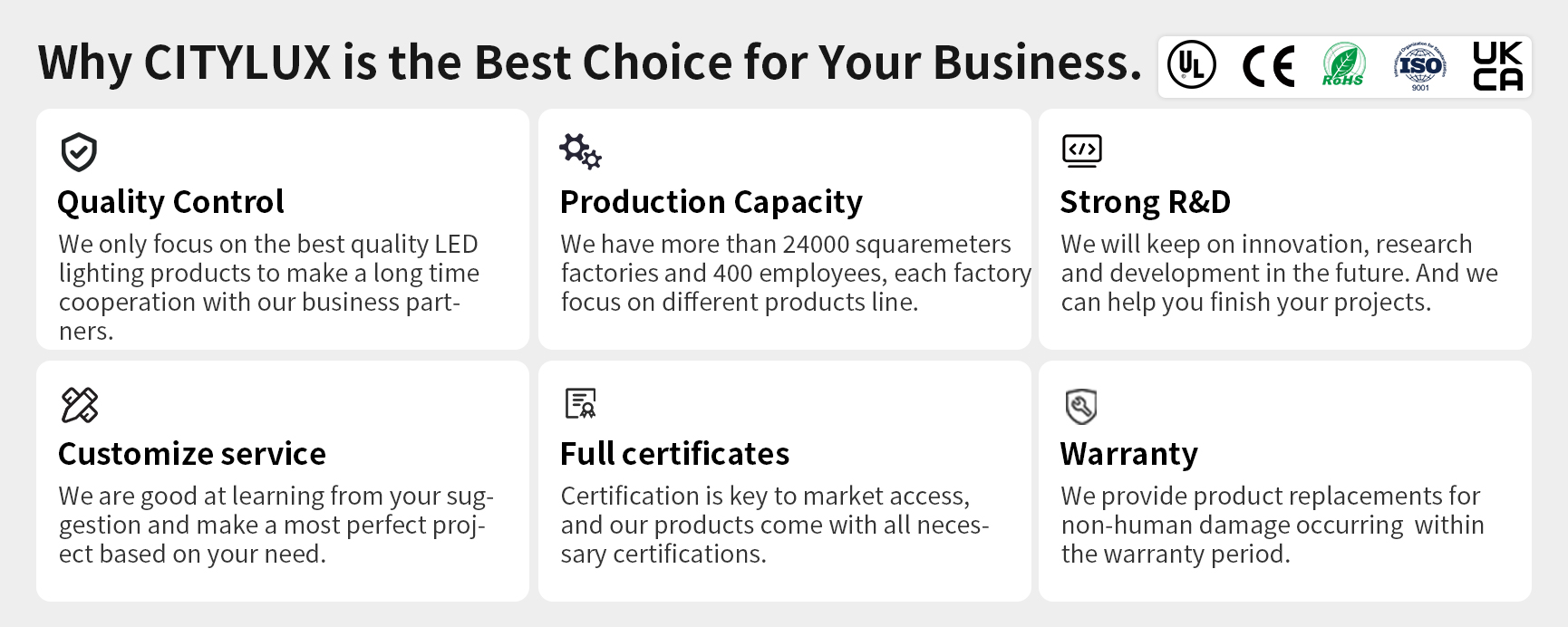This screenshot has height=627, width=1568.
Task: Click the Warranty heading
Action: click(x=1128, y=454)
